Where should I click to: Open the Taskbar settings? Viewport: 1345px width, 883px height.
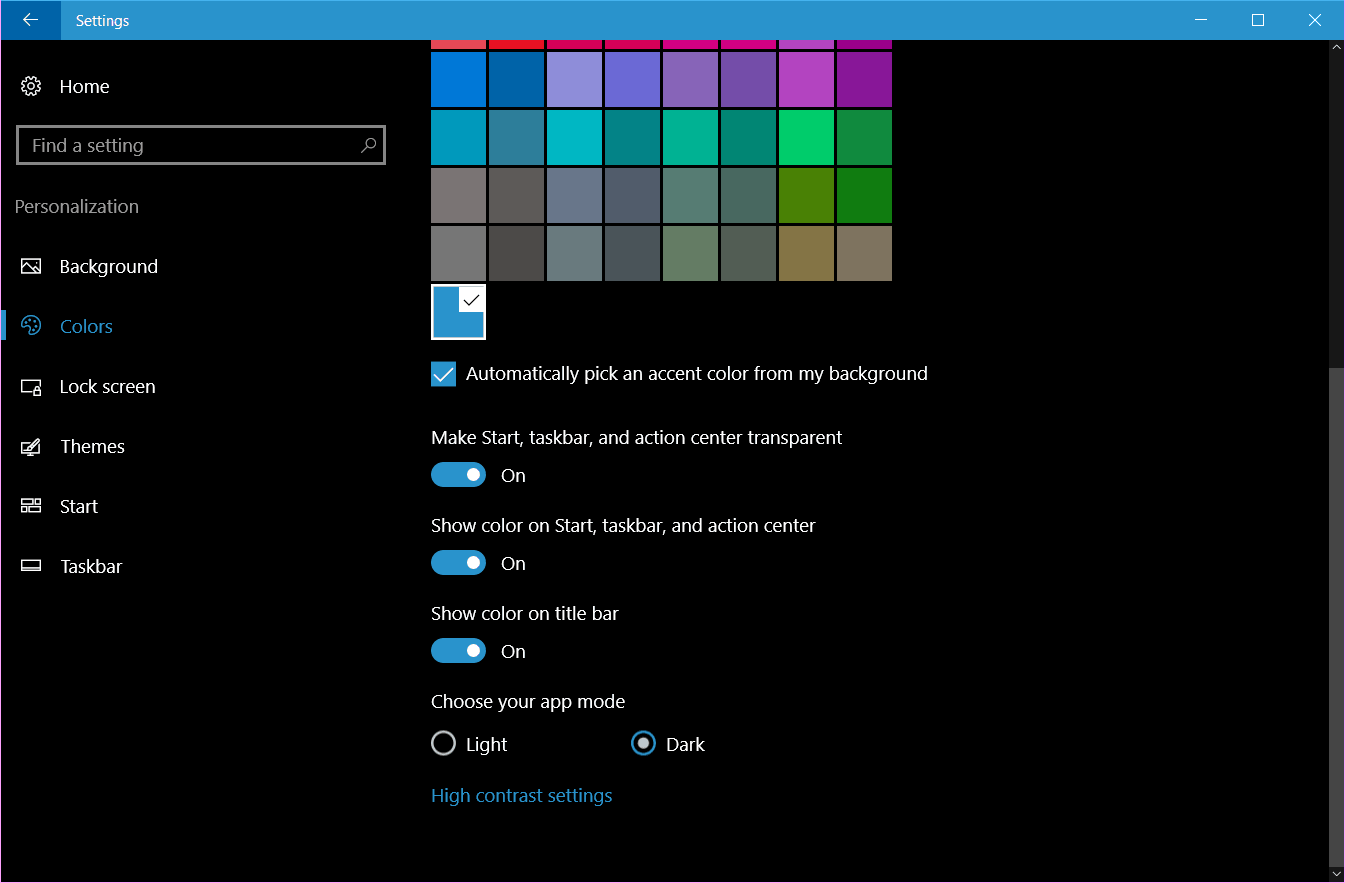(x=92, y=566)
